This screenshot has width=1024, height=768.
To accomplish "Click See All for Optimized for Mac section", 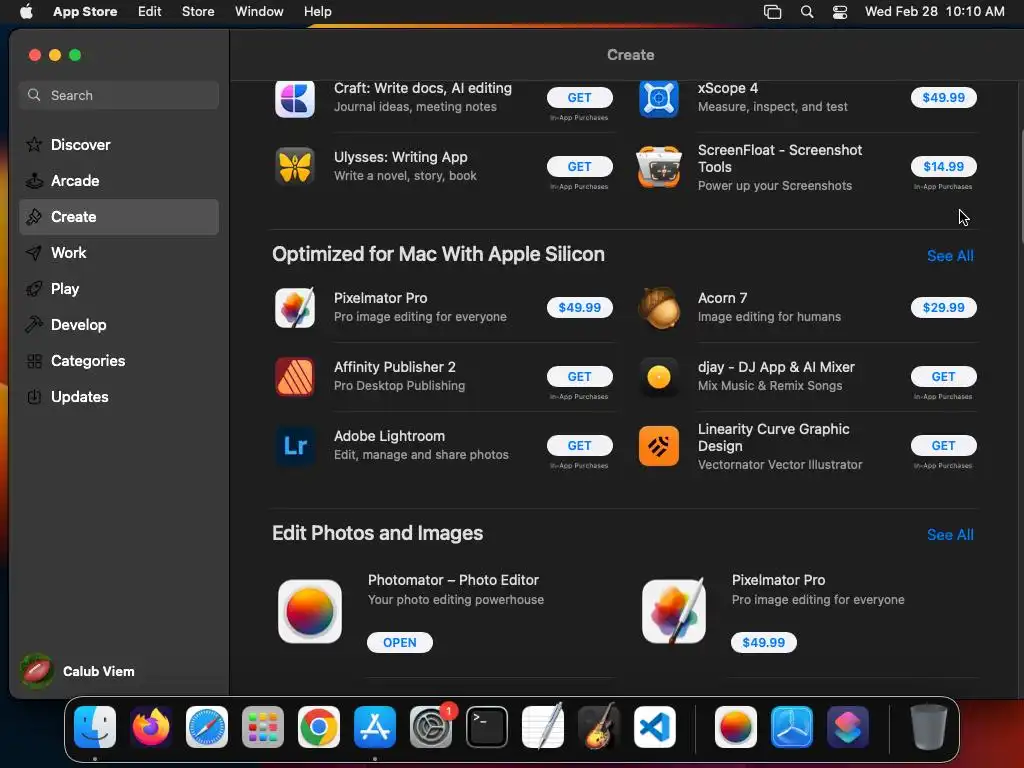I will click(x=950, y=256).
